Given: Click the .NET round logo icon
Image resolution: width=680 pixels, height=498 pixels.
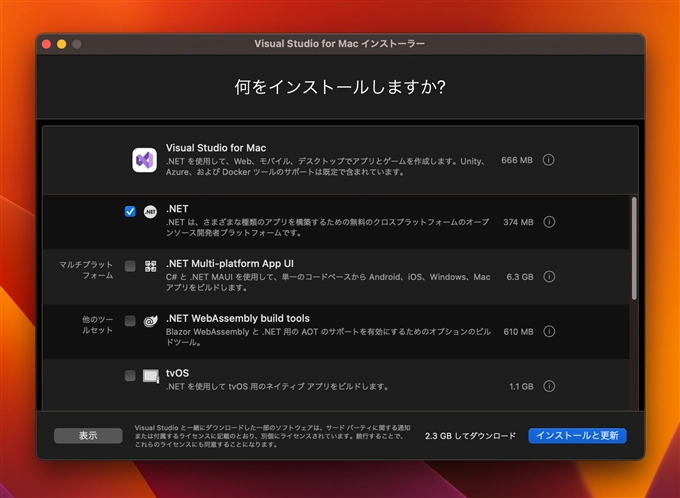Looking at the screenshot, I should click(150, 212).
